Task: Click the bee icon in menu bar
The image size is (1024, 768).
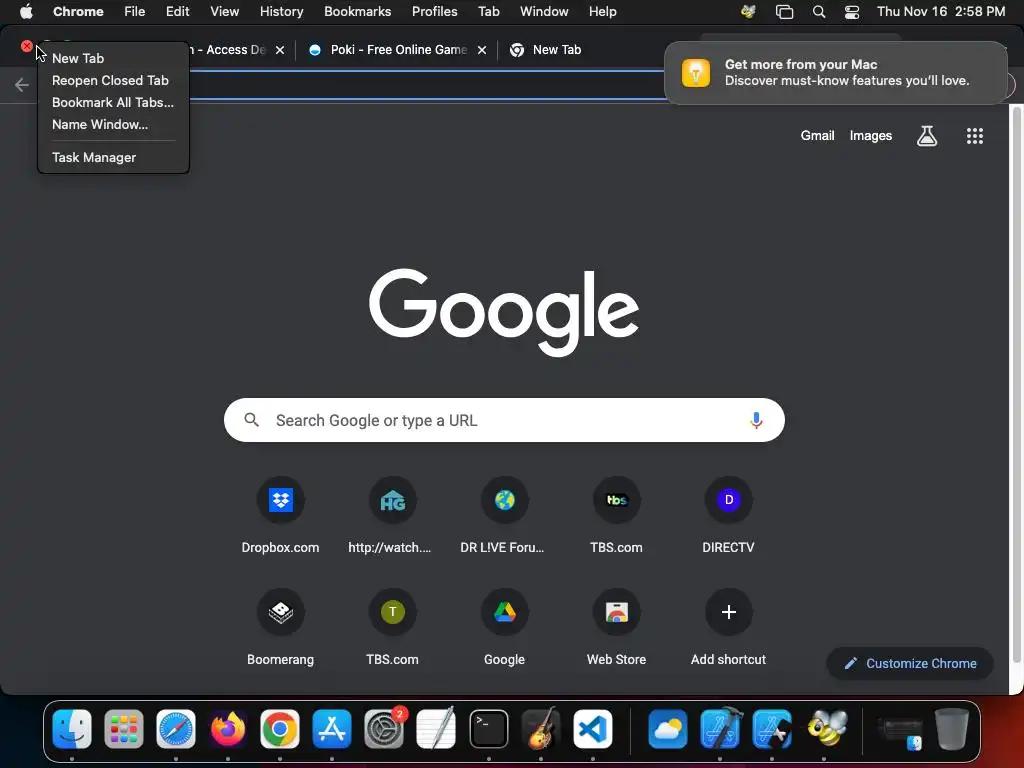Action: click(748, 12)
